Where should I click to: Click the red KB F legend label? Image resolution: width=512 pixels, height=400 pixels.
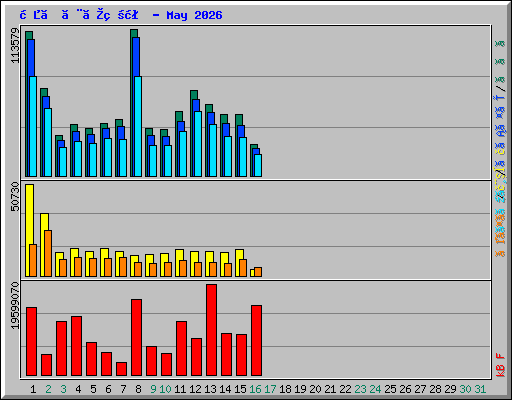(500, 365)
